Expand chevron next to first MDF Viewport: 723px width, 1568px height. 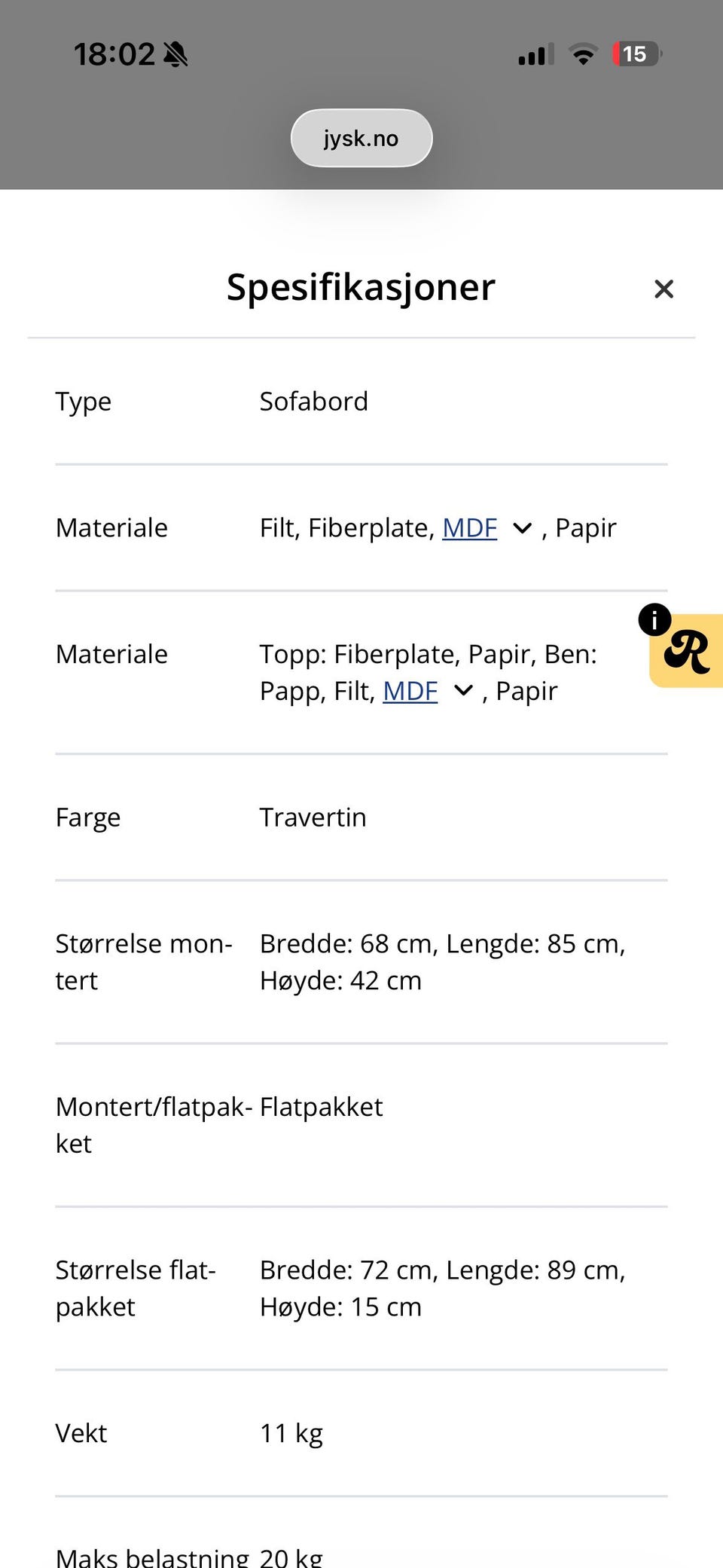tap(522, 529)
